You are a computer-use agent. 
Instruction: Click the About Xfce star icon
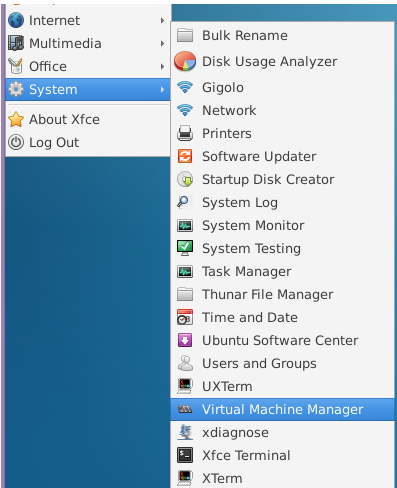[x=16, y=119]
